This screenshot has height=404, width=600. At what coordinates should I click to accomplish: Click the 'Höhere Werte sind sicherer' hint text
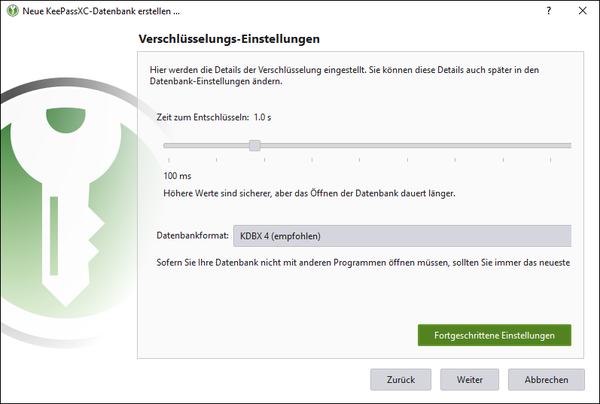[310, 193]
